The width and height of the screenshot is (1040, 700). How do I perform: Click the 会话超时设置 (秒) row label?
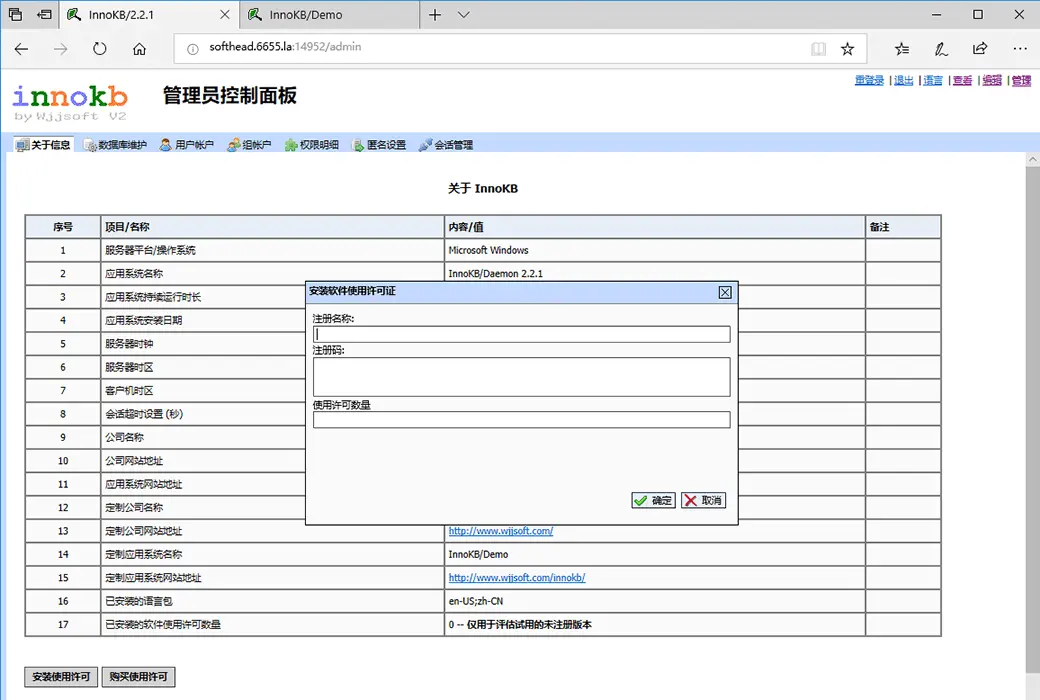tap(144, 414)
